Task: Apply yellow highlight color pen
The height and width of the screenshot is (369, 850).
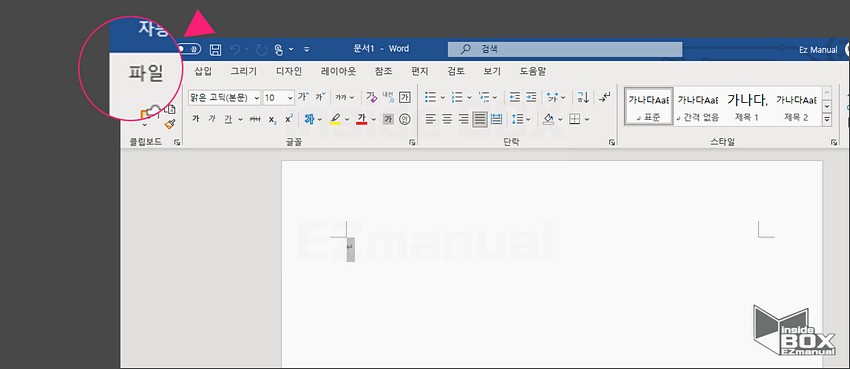Action: point(335,119)
